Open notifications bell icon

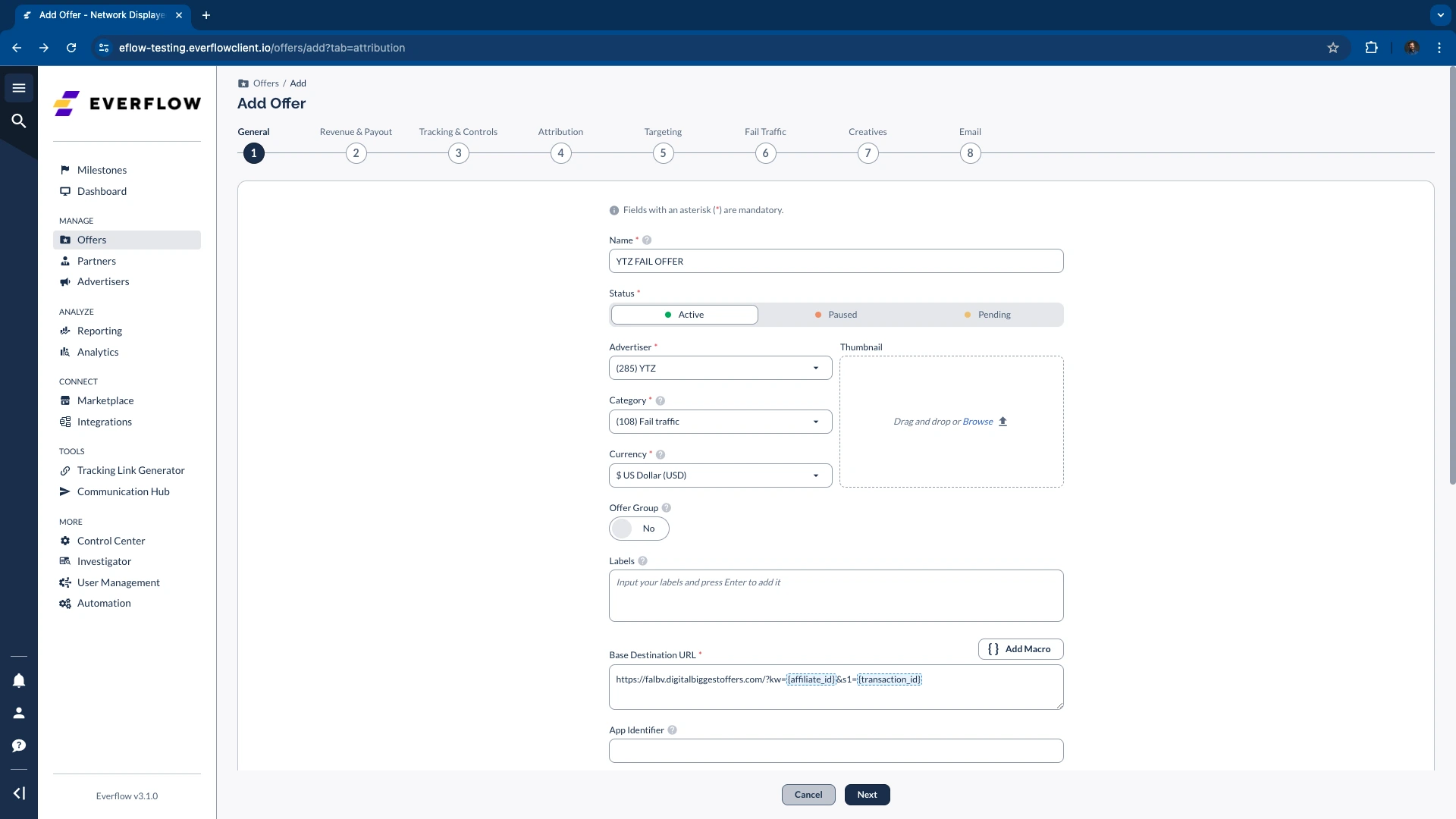19,680
